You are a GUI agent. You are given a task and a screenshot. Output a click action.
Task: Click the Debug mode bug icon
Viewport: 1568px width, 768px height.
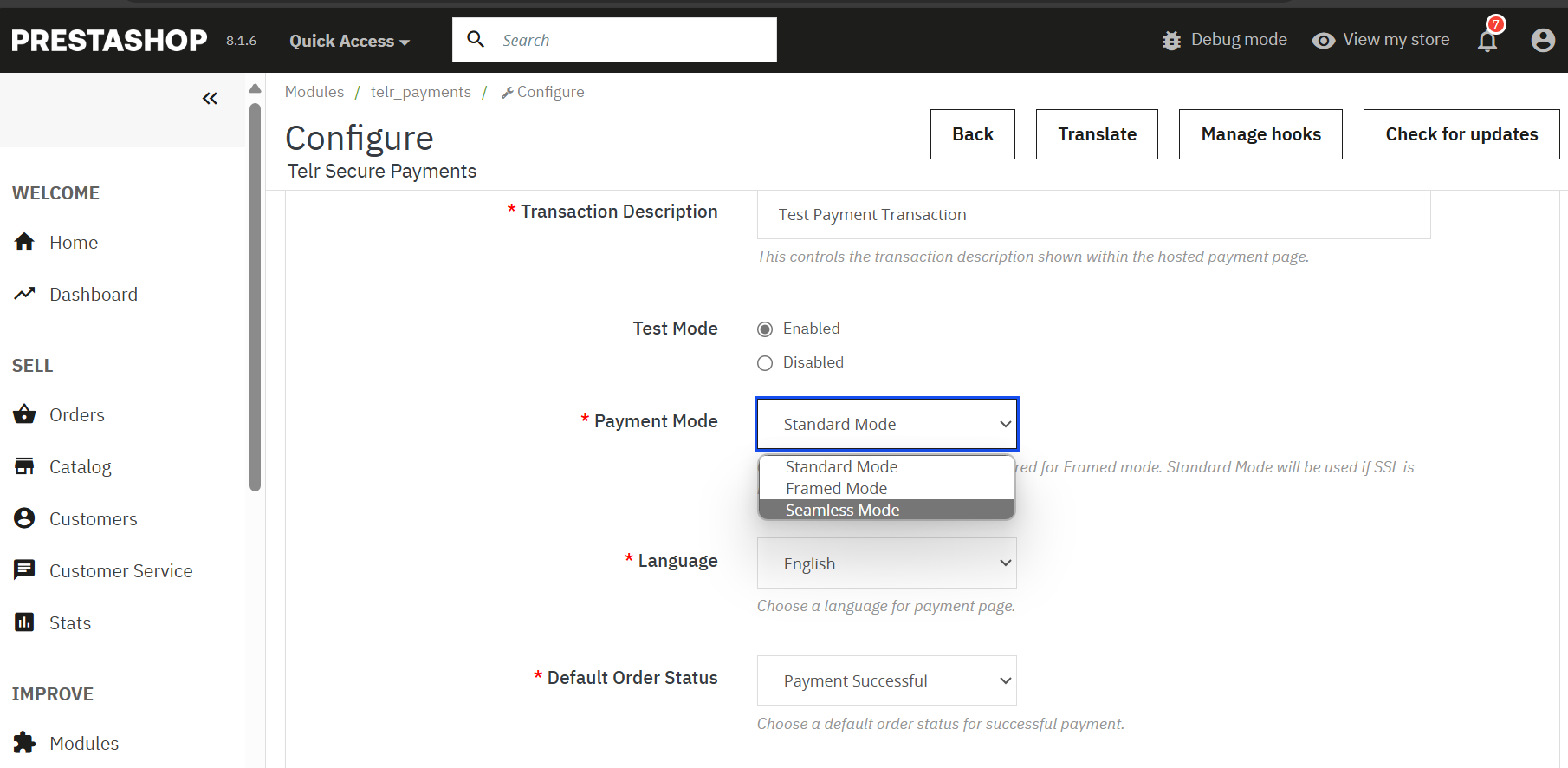pos(1171,41)
